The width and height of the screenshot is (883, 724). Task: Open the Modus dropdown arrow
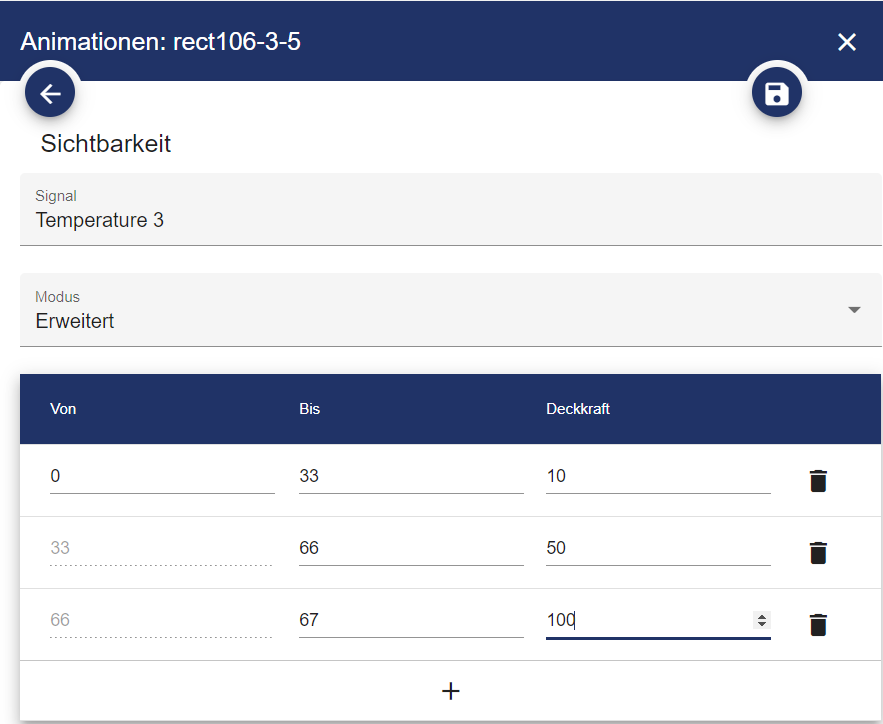[x=854, y=310]
